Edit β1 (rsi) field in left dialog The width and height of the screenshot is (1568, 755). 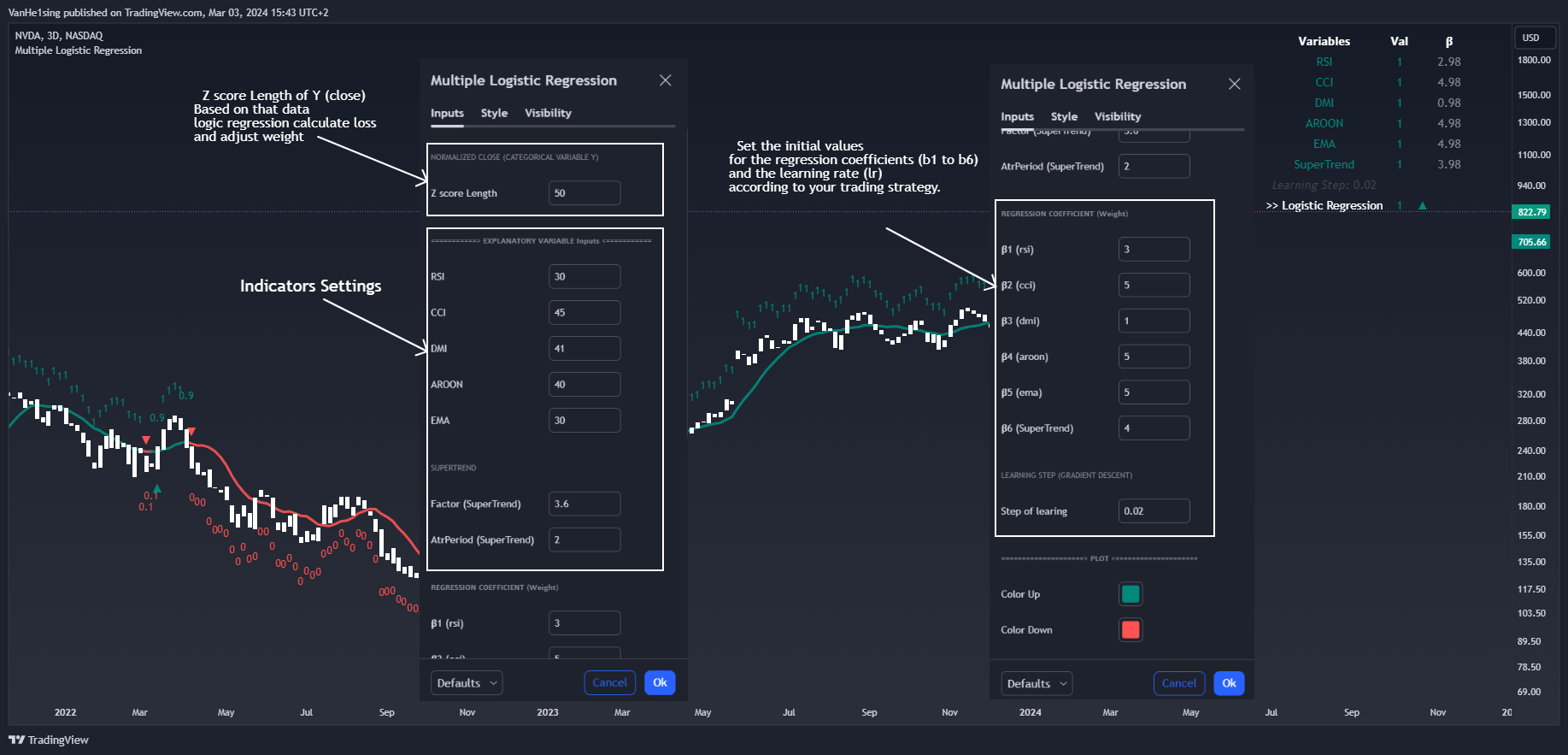click(584, 623)
